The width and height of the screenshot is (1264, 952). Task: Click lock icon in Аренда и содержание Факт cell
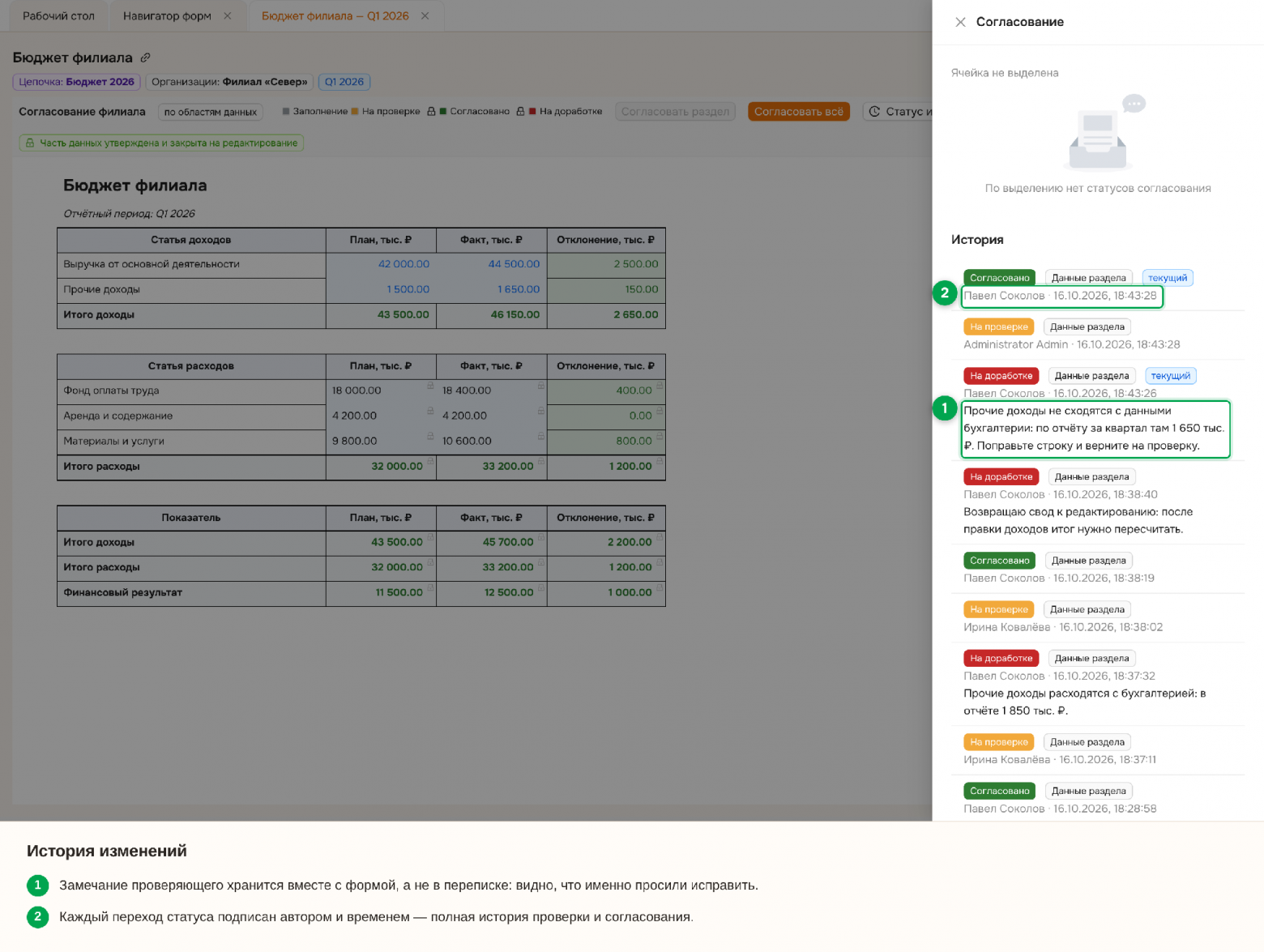click(540, 411)
